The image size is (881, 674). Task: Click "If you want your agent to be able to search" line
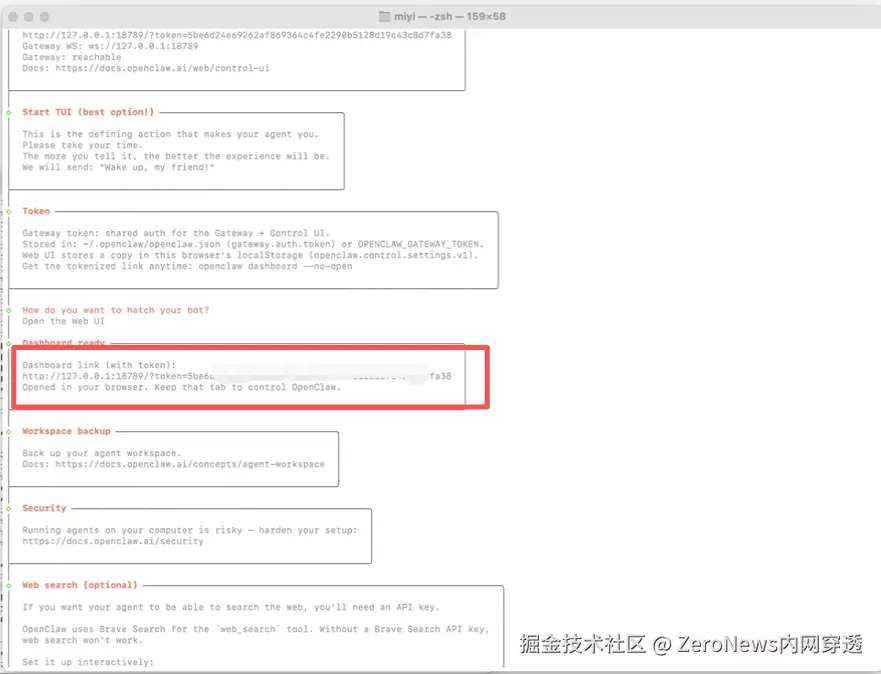click(231, 607)
